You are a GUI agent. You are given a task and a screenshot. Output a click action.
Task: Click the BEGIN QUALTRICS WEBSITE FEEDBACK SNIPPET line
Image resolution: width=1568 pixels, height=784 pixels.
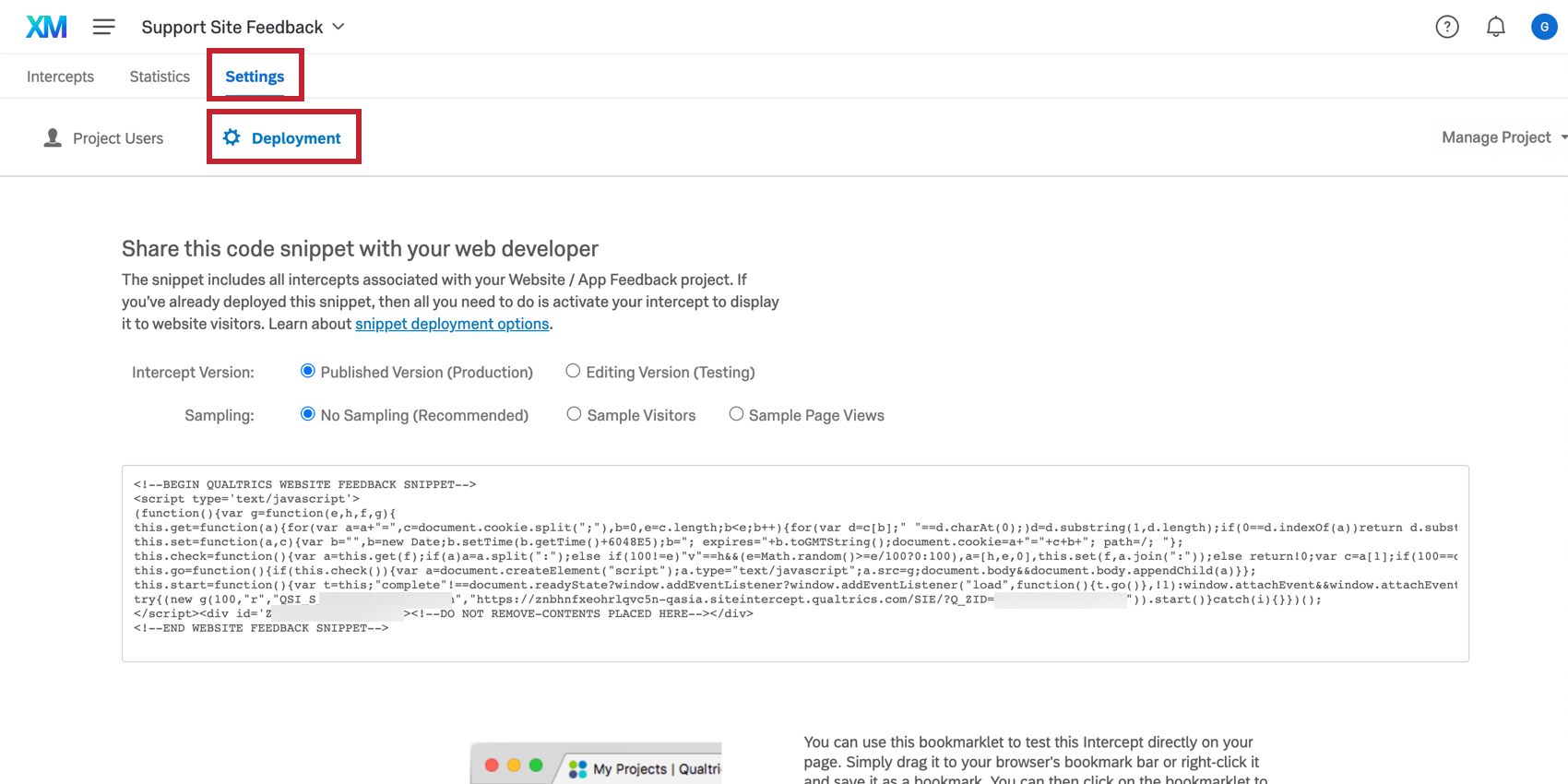304,484
